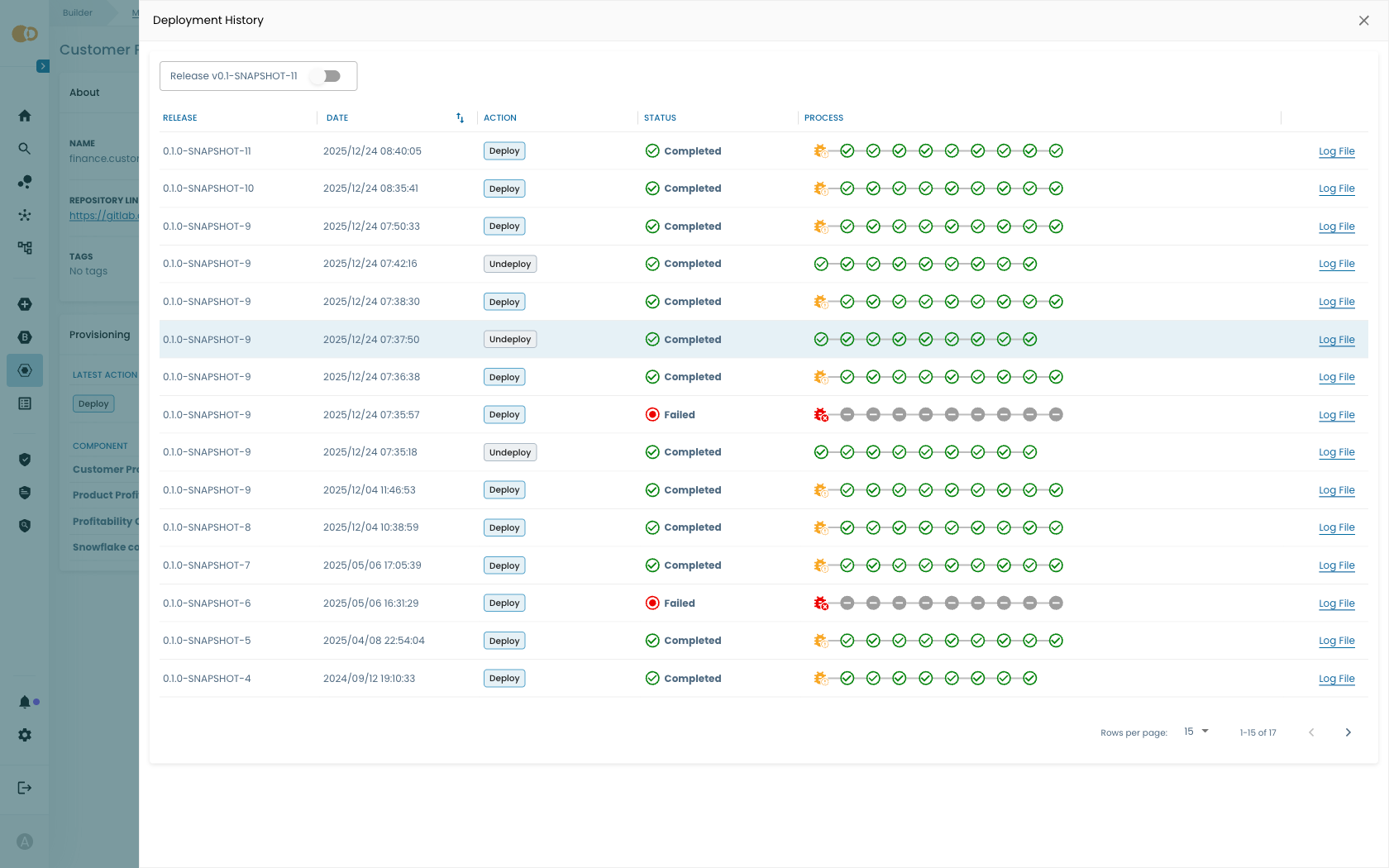Screen dimensions: 1389x868
Task: Open notifications bell in sidebar
Action: coord(25,702)
